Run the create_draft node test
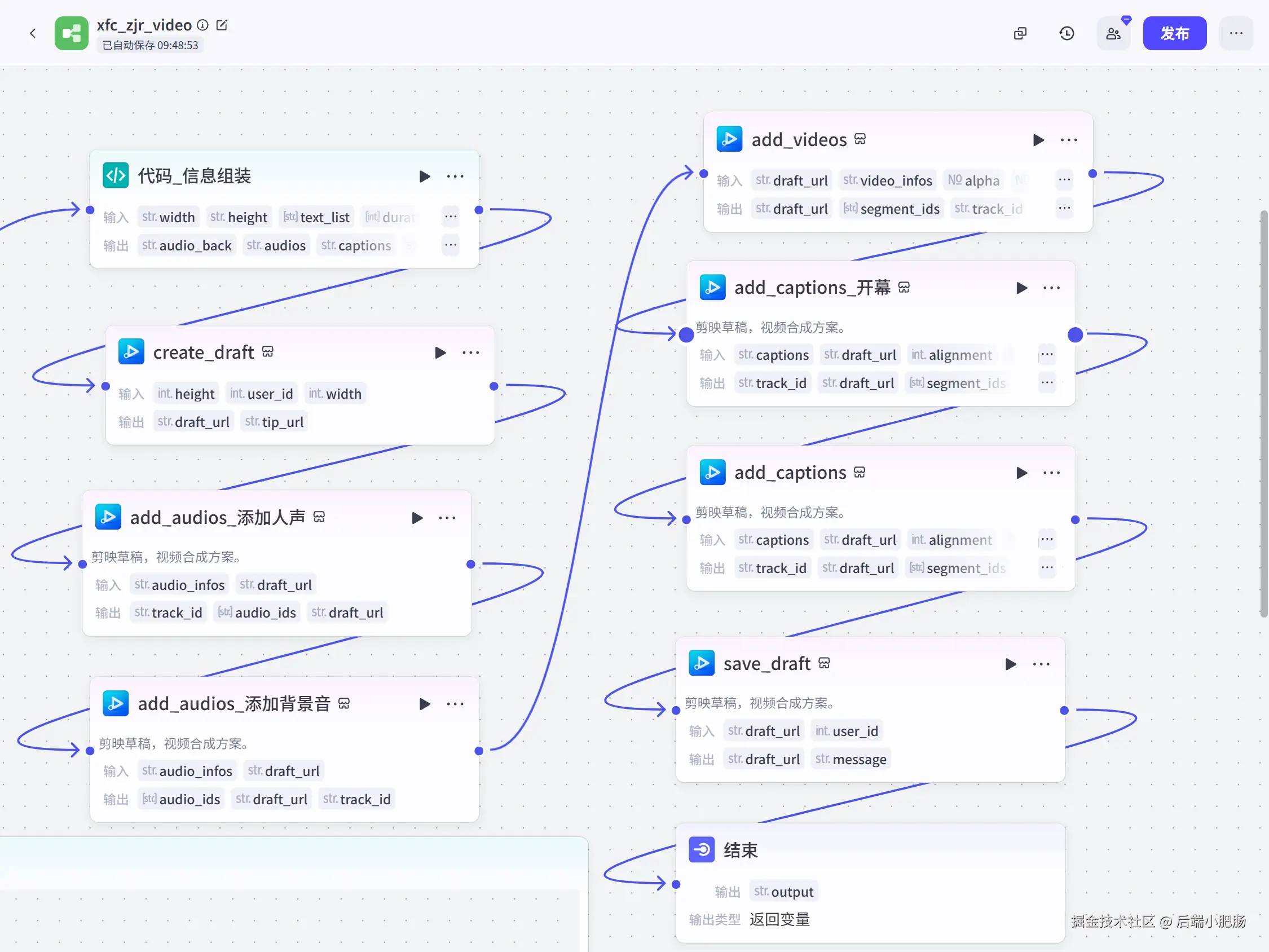This screenshot has width=1269, height=952. click(440, 352)
